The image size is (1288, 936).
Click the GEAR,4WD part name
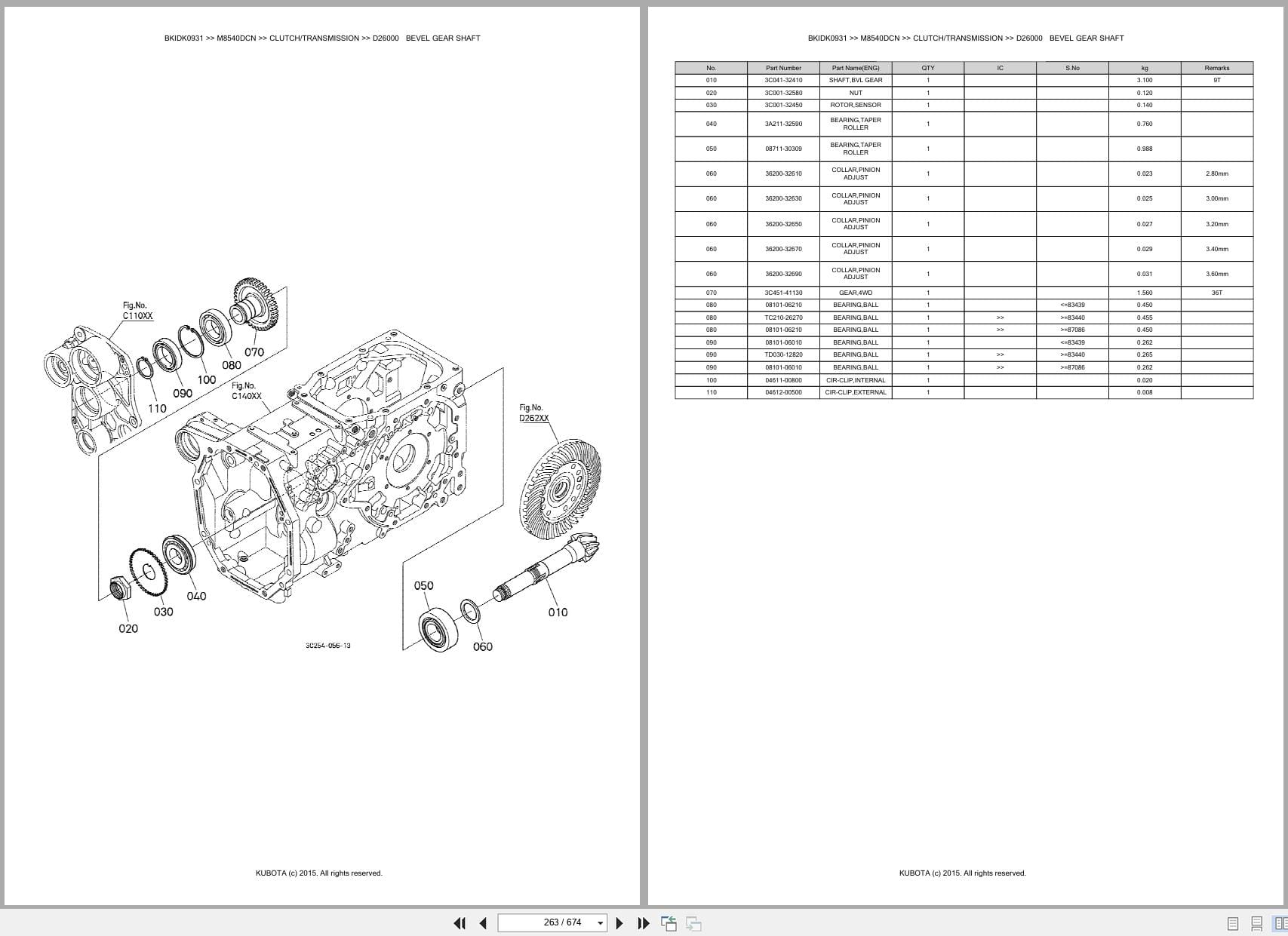coord(856,293)
